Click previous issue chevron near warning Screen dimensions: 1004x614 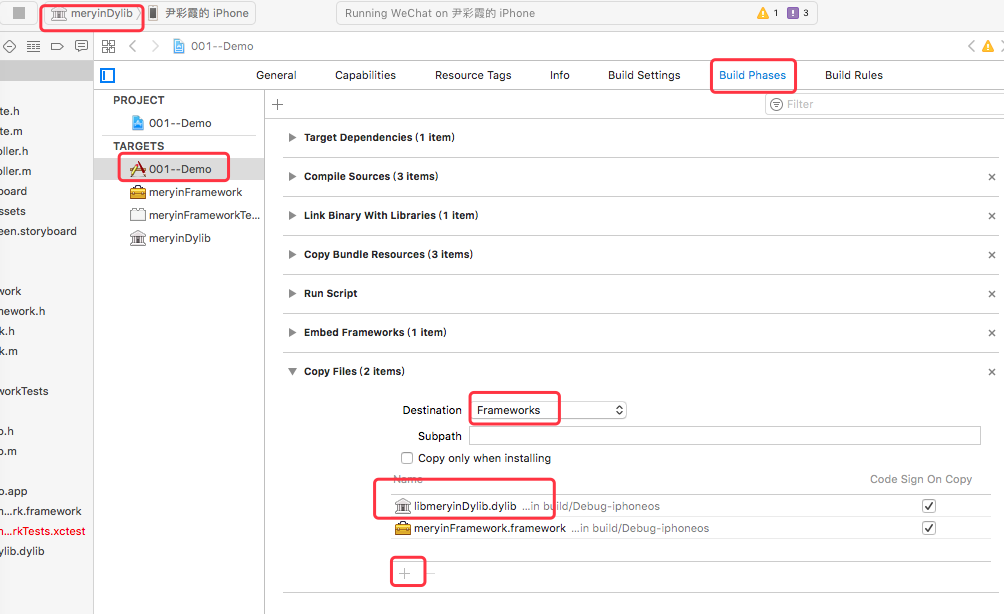tap(971, 46)
